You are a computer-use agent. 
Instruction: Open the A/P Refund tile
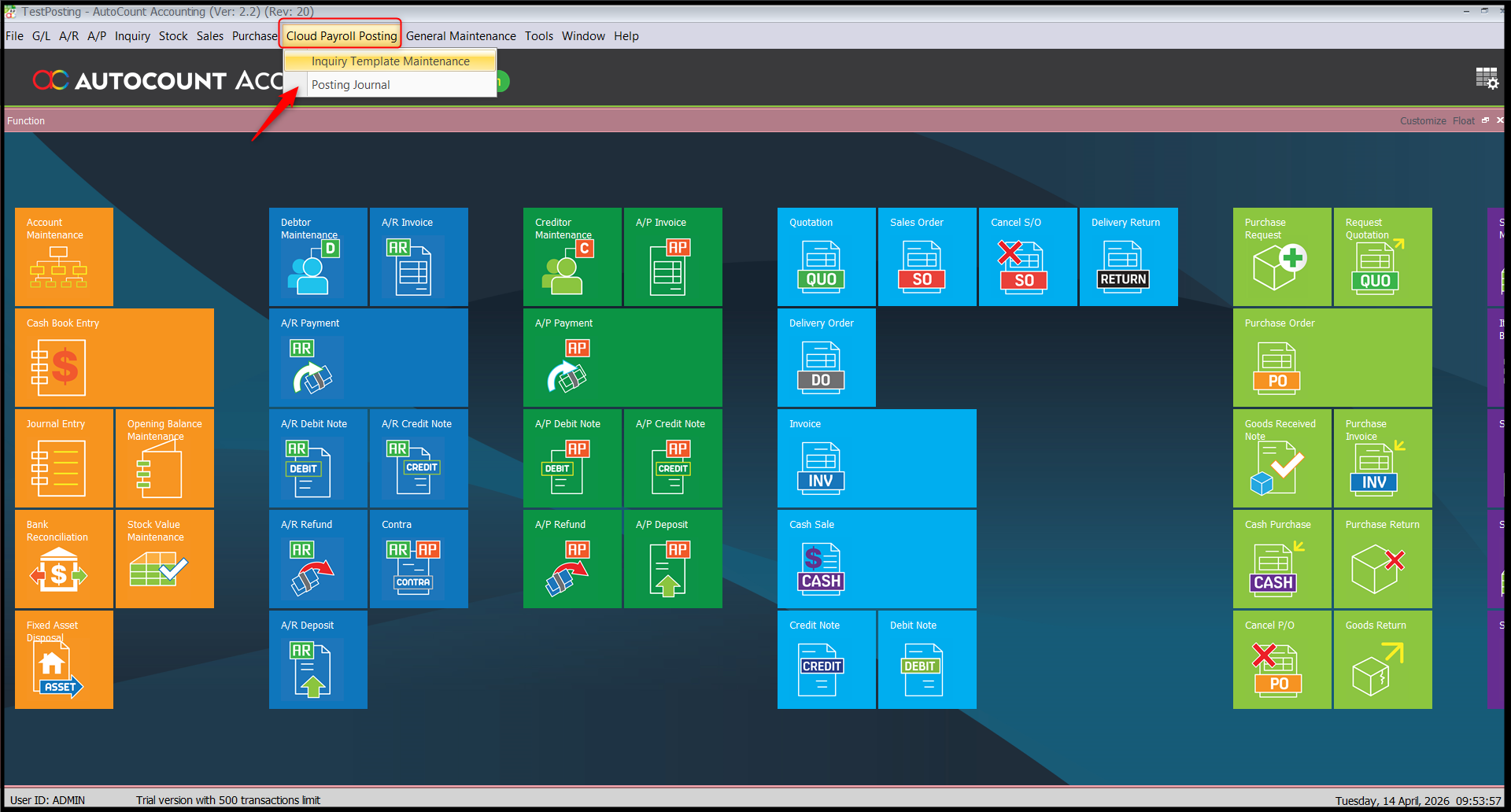(572, 559)
